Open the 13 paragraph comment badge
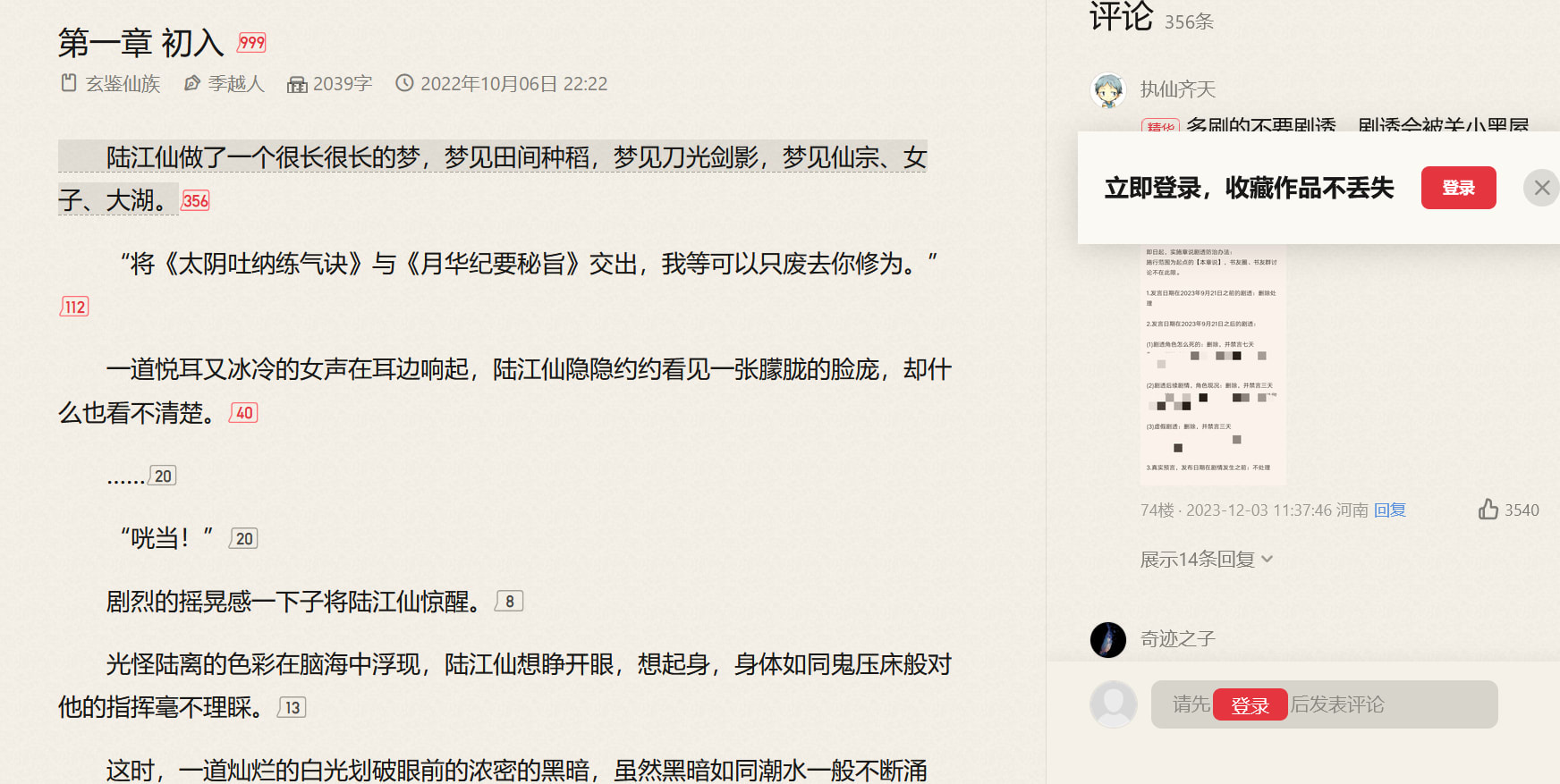 click(x=292, y=707)
